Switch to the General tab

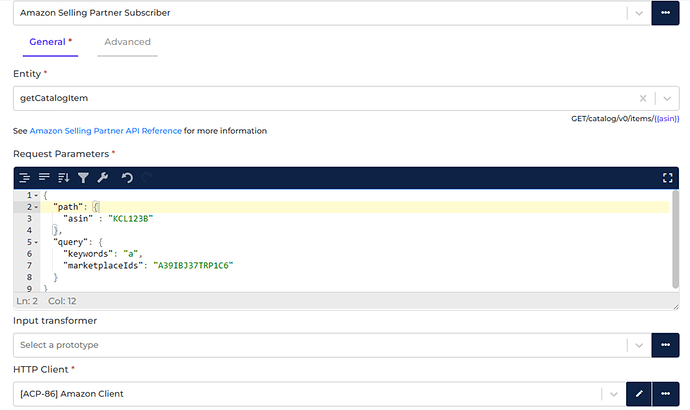pyautogui.click(x=50, y=42)
